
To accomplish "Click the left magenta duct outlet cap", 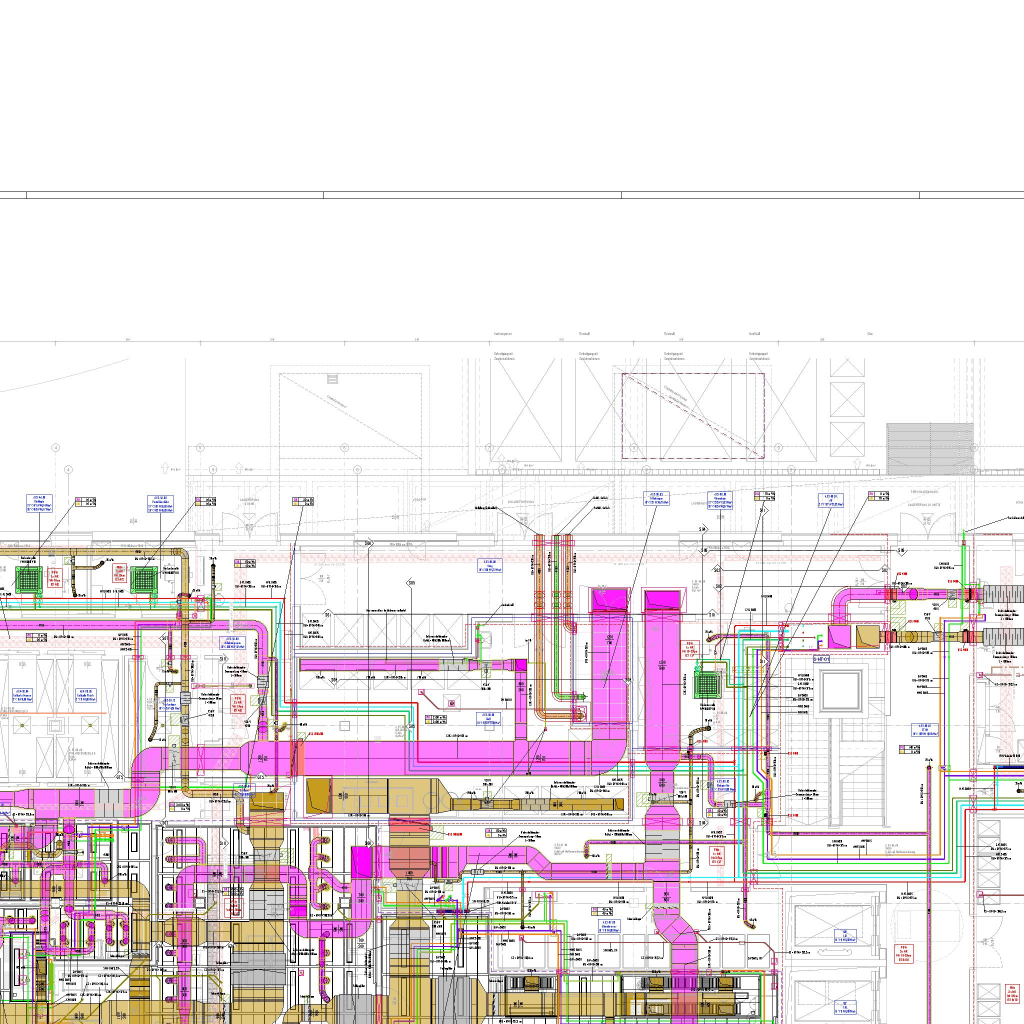I will 609,600.
